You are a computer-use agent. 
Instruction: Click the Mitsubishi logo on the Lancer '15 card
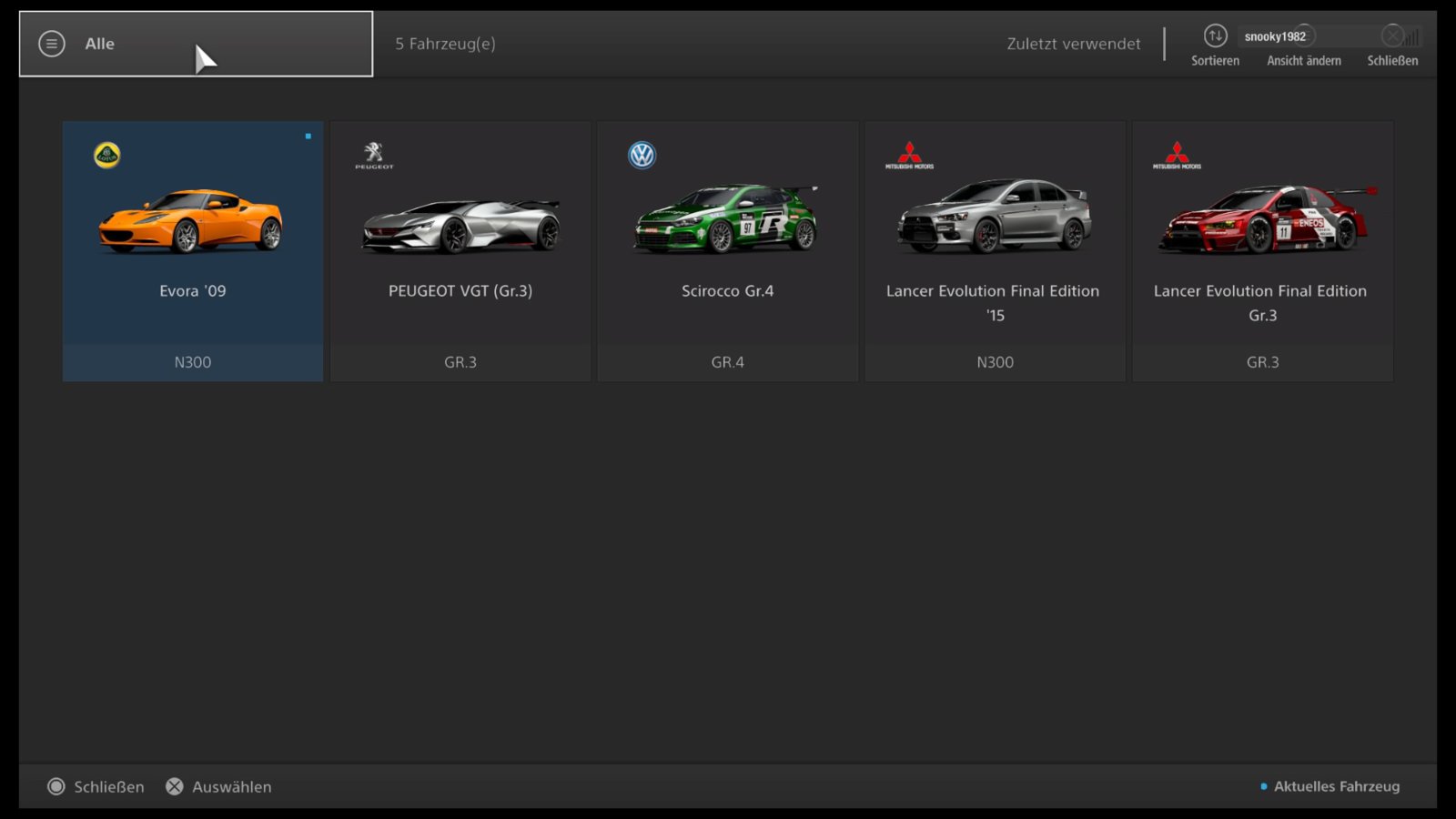click(x=909, y=156)
